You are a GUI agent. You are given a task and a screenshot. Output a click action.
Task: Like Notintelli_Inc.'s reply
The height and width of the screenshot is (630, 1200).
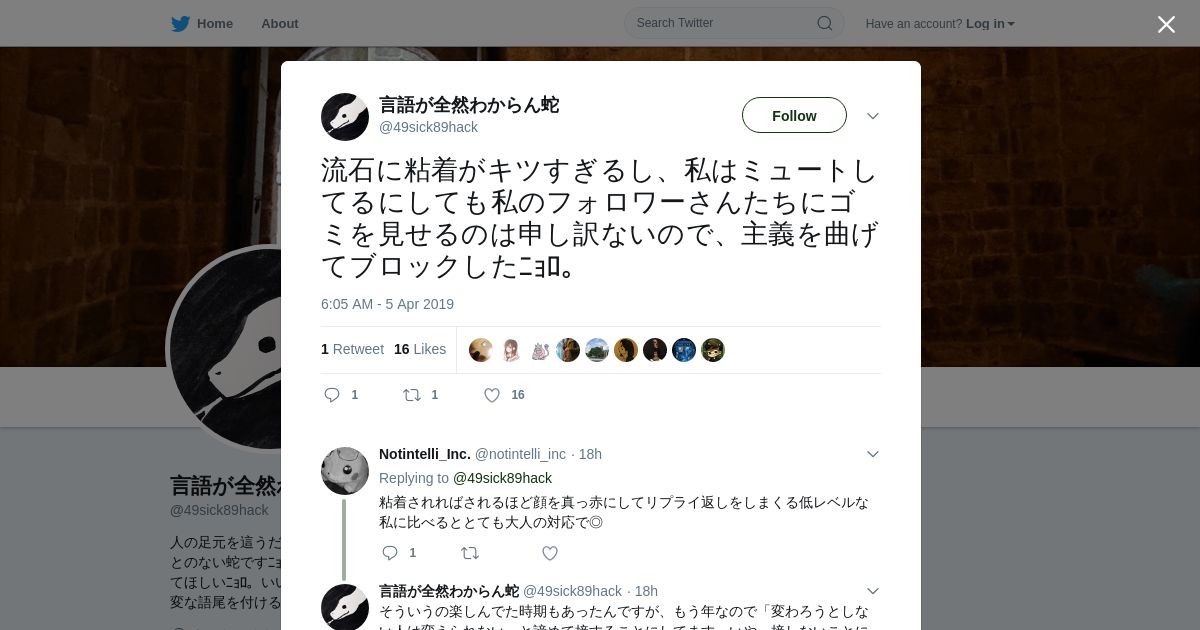coord(549,553)
